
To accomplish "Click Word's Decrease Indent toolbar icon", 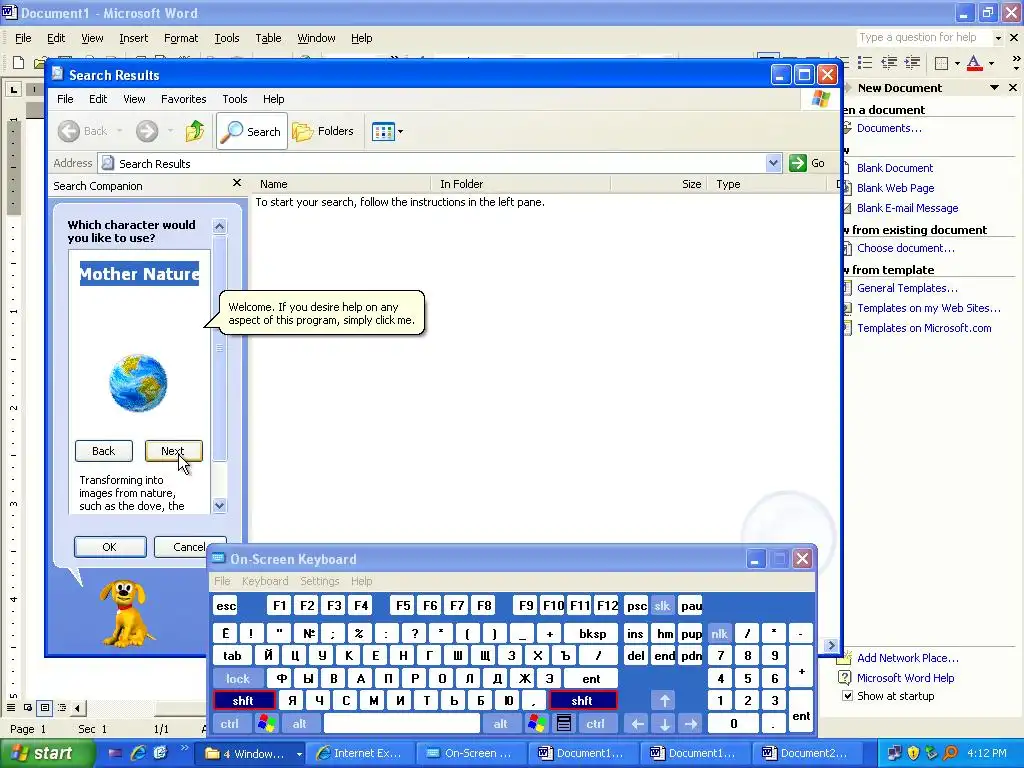I will coord(889,63).
